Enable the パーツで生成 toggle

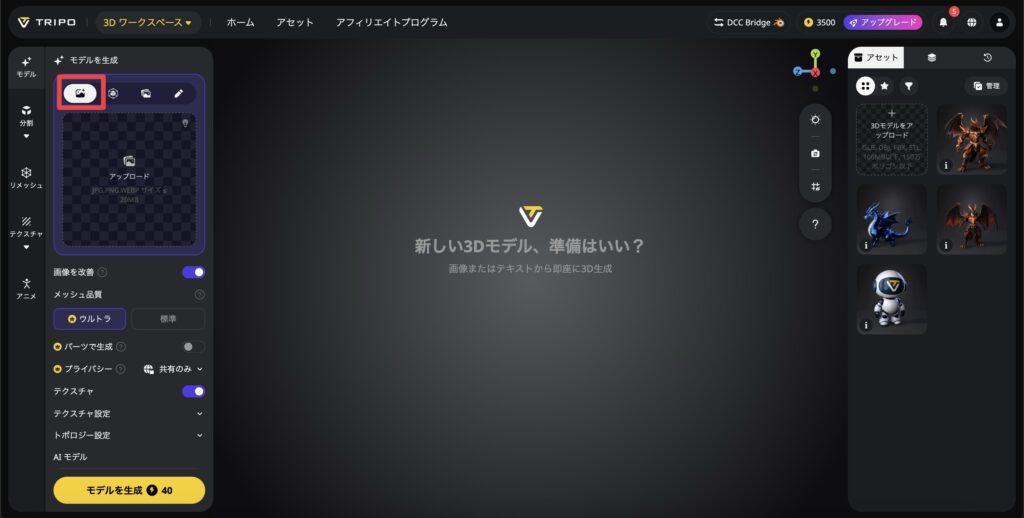point(193,347)
